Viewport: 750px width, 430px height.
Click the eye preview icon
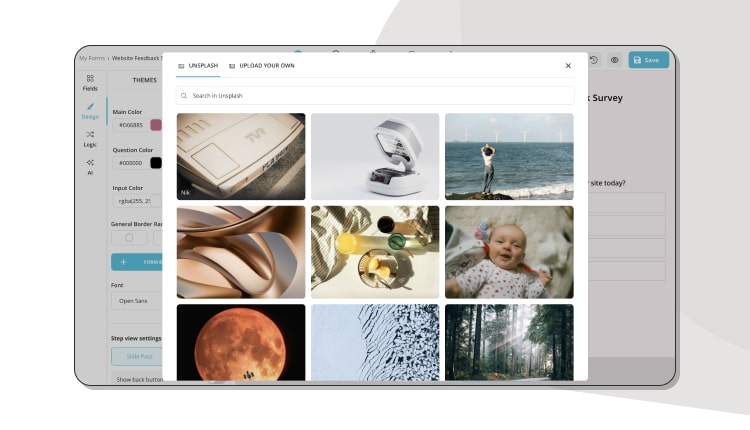(x=614, y=60)
